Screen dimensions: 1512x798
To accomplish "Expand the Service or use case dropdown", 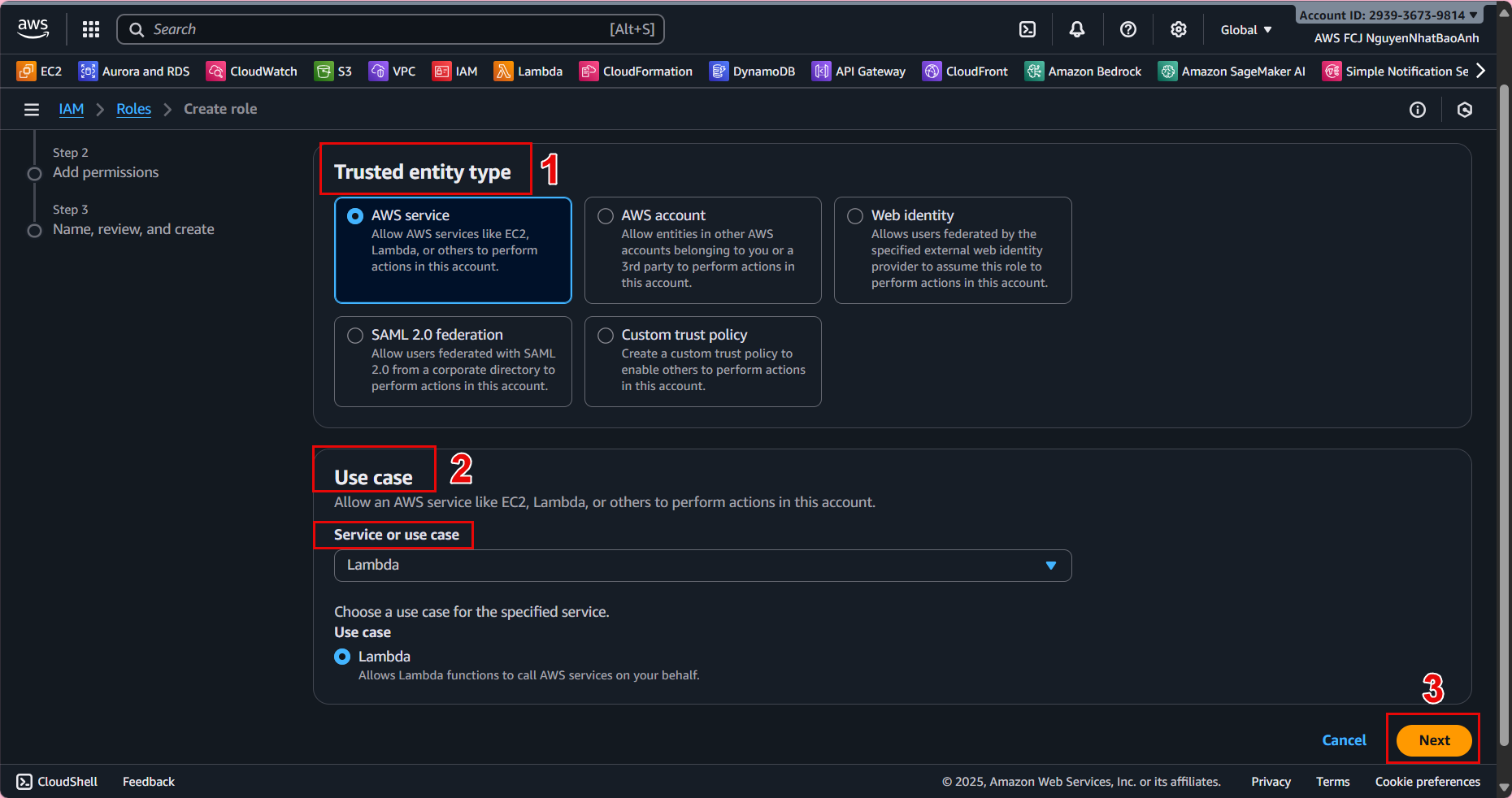I will tap(702, 566).
